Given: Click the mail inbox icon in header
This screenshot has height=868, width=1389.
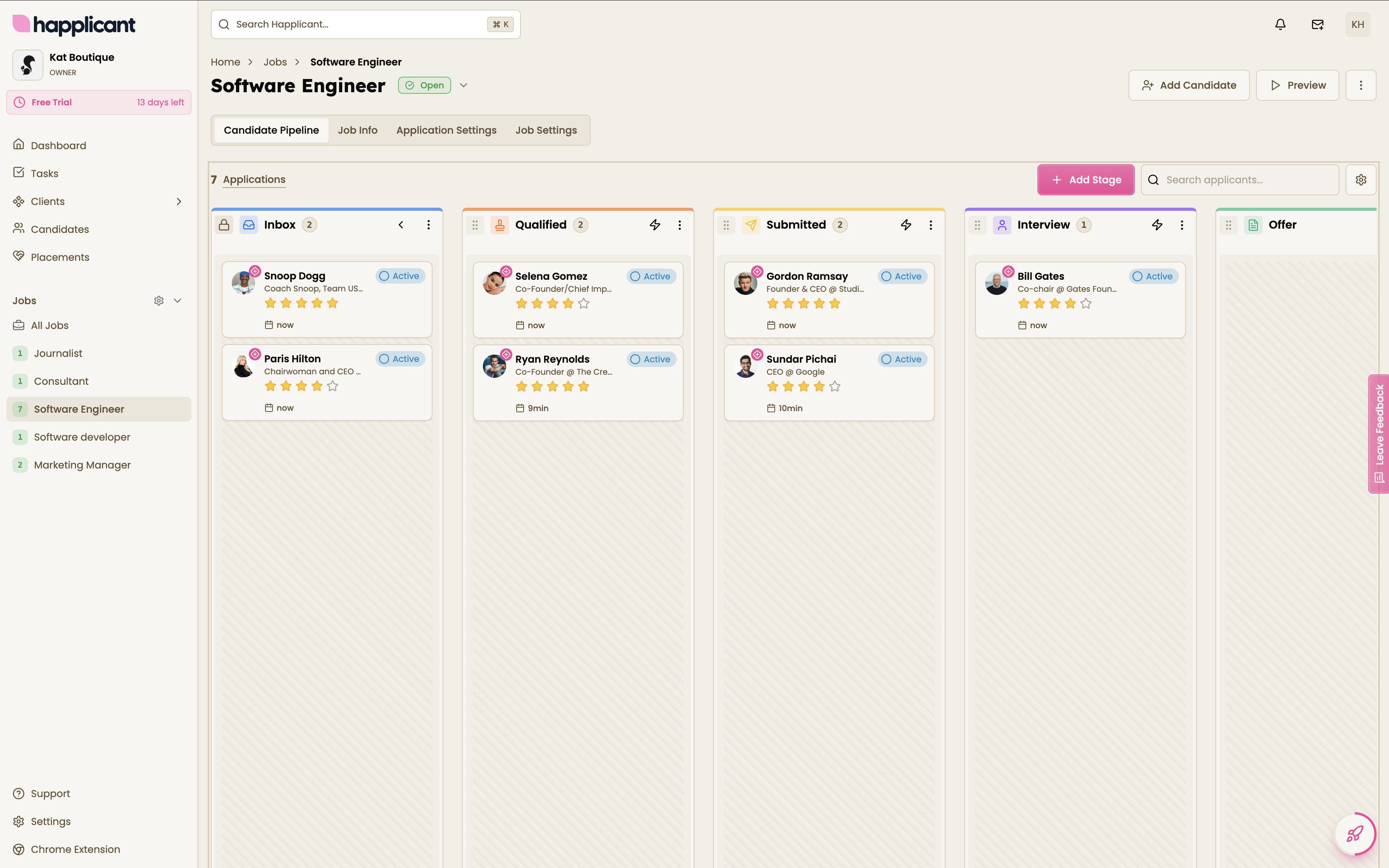Looking at the screenshot, I should tap(1317, 24).
